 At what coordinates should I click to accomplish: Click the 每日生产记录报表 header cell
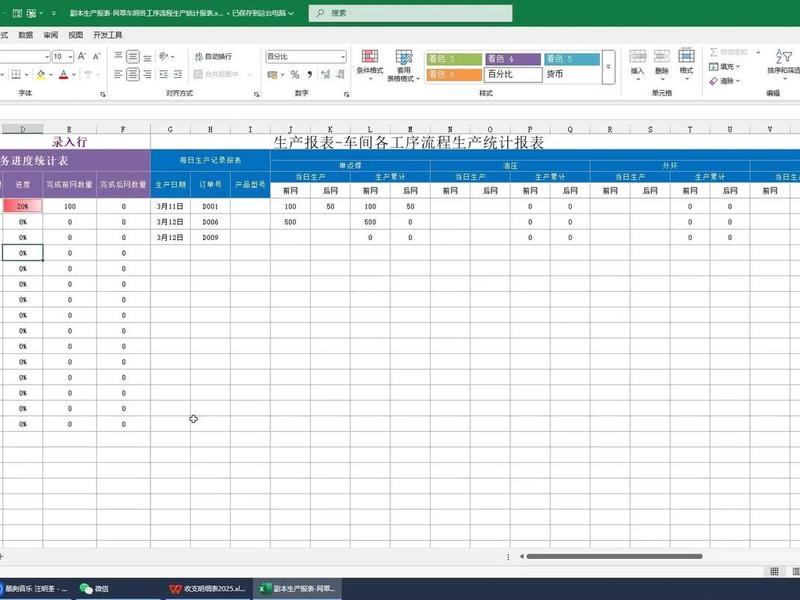coord(210,160)
